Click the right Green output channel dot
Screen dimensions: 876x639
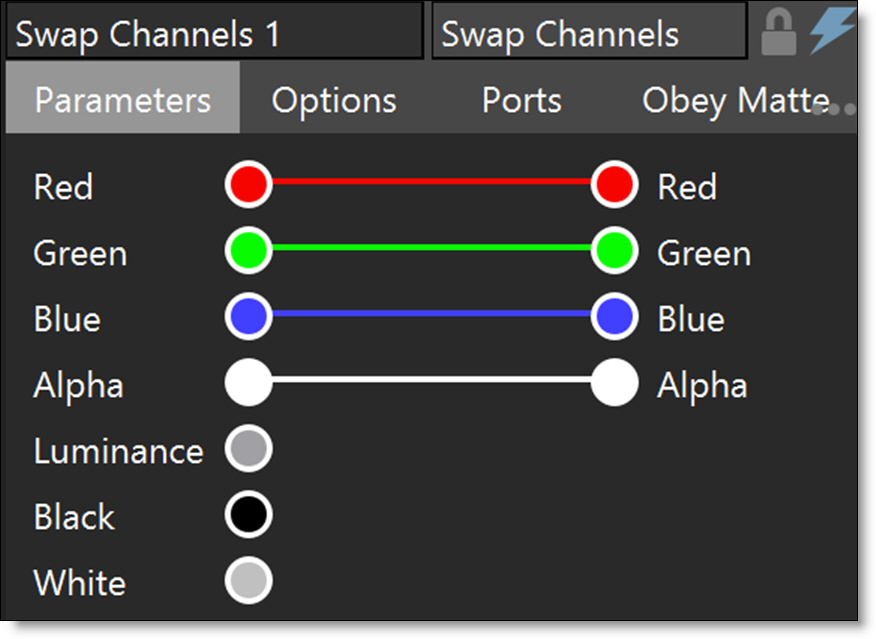[615, 250]
